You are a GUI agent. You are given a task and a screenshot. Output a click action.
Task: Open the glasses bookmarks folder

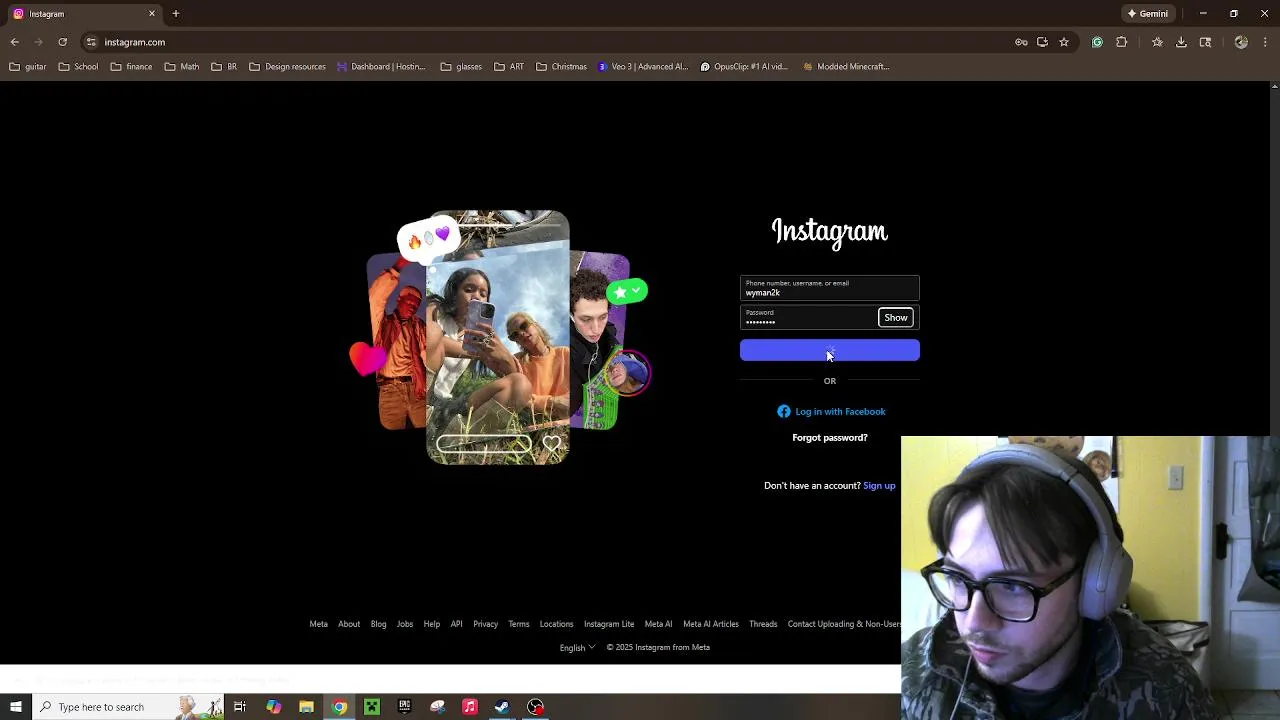pyautogui.click(x=461, y=67)
